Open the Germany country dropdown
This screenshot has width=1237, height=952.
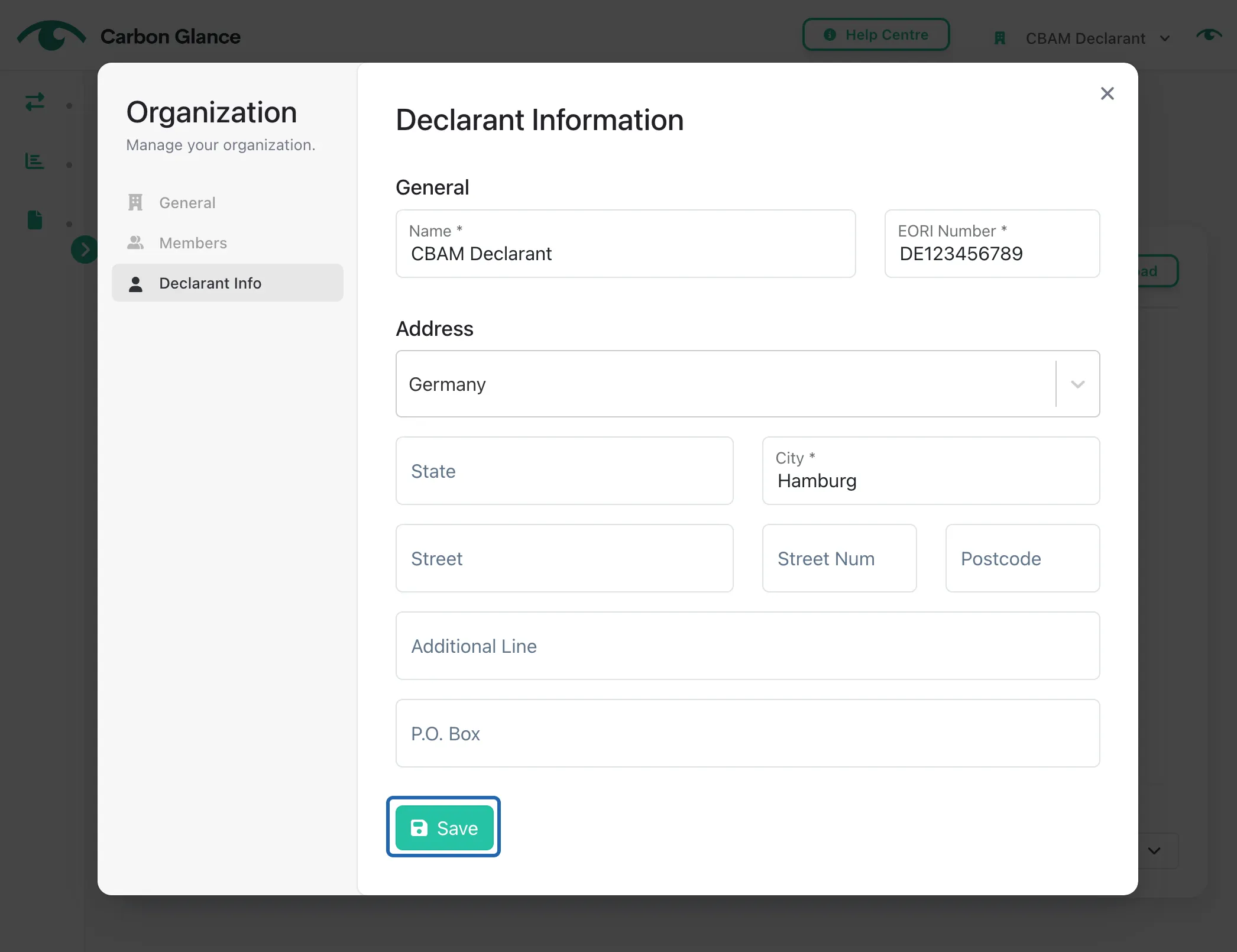(x=747, y=384)
